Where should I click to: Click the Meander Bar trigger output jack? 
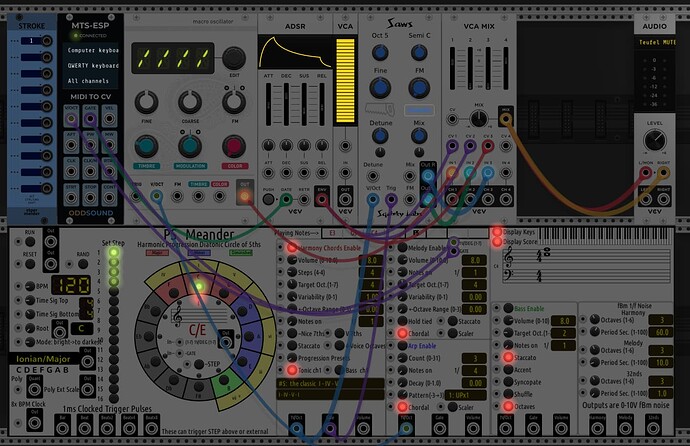62,428
